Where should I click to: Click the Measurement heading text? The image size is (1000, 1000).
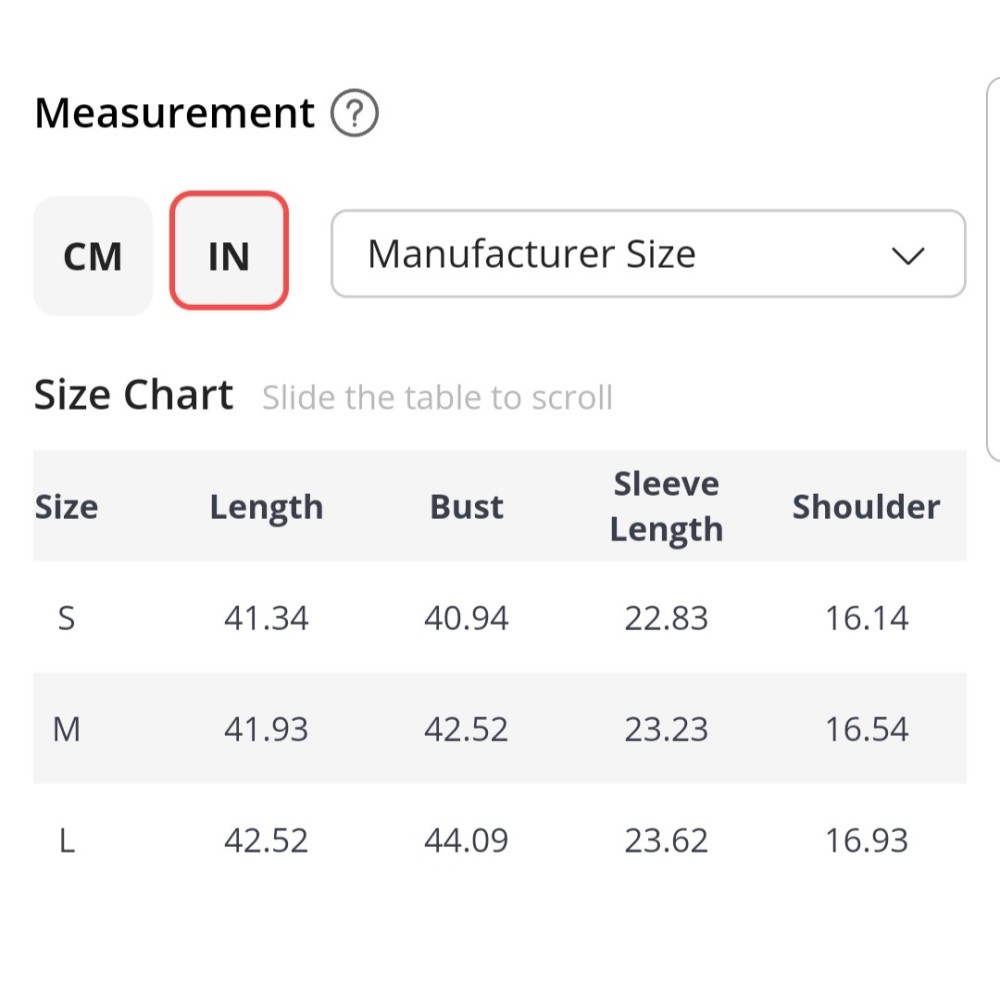coord(175,113)
